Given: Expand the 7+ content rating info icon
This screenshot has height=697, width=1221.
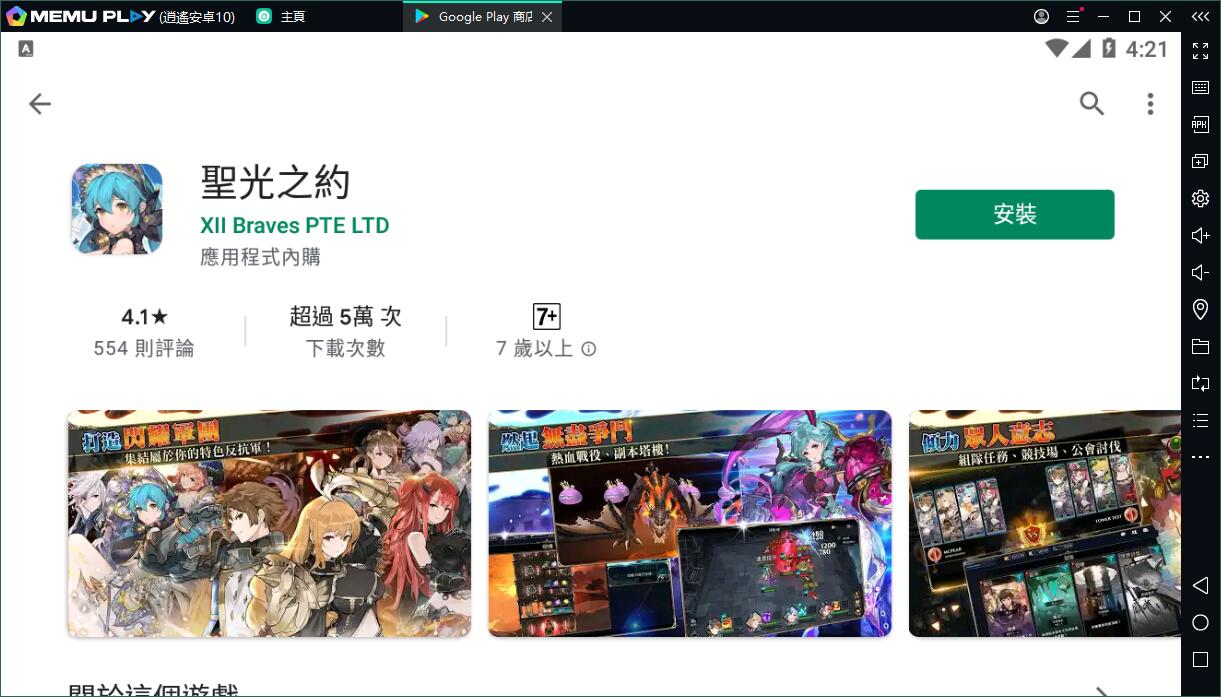Looking at the screenshot, I should pos(588,349).
